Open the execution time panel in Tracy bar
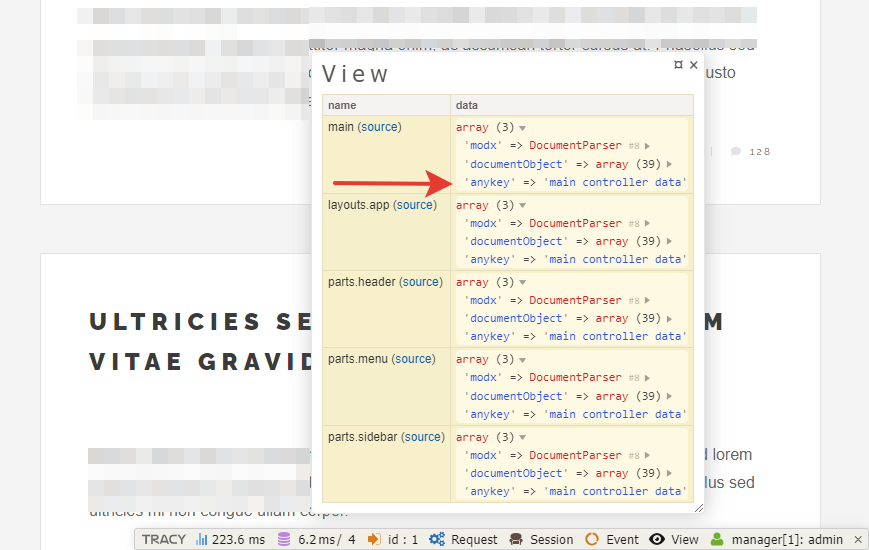869x550 pixels. click(231, 539)
